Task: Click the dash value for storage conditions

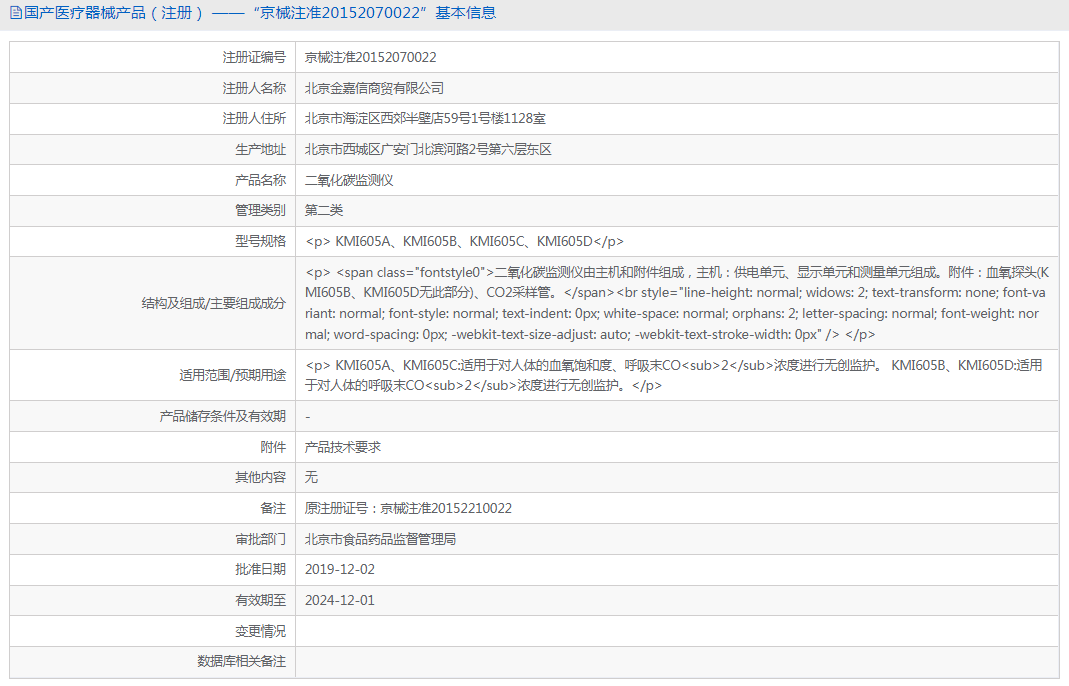Action: [307, 417]
